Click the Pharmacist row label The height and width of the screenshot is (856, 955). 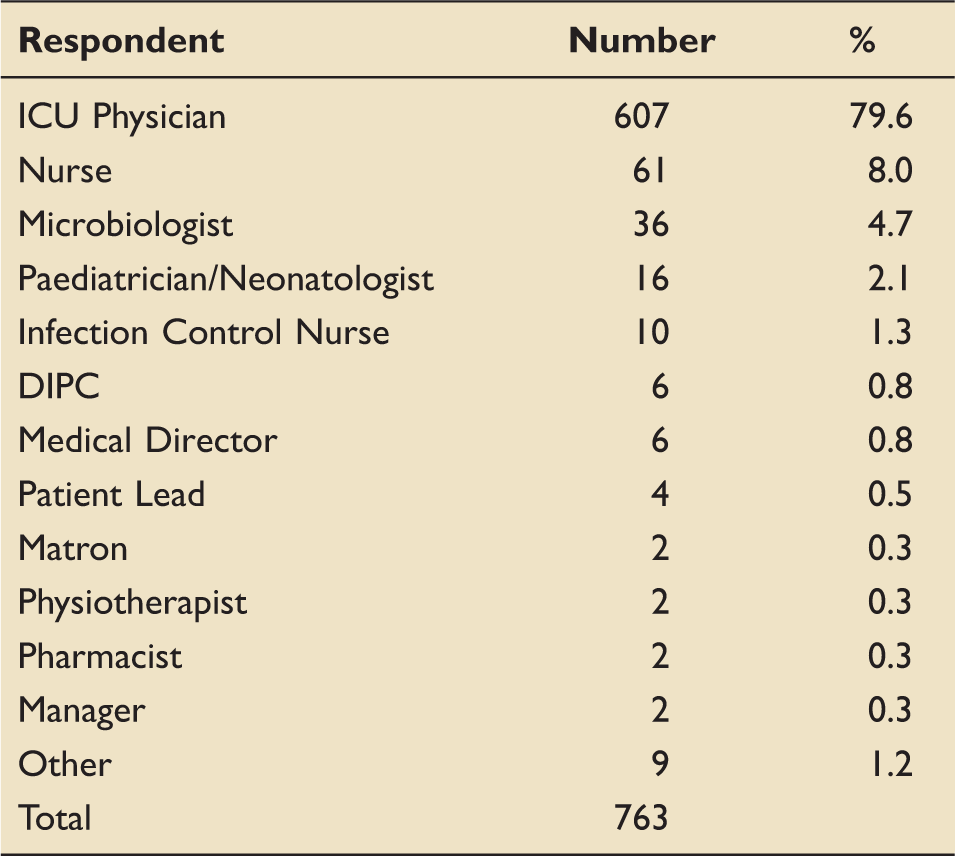(x=100, y=657)
